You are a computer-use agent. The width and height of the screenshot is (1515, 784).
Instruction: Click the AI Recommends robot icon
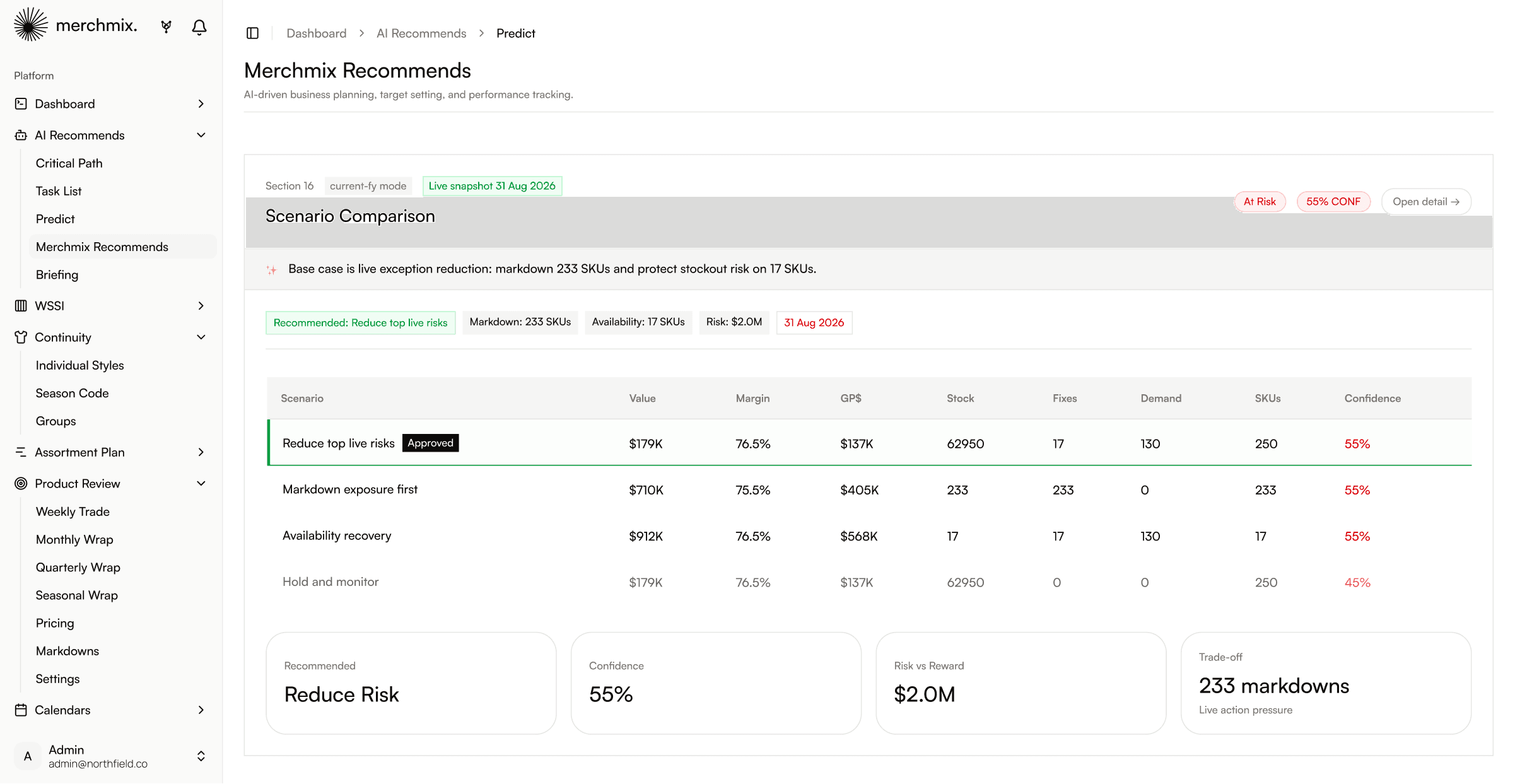pos(21,135)
